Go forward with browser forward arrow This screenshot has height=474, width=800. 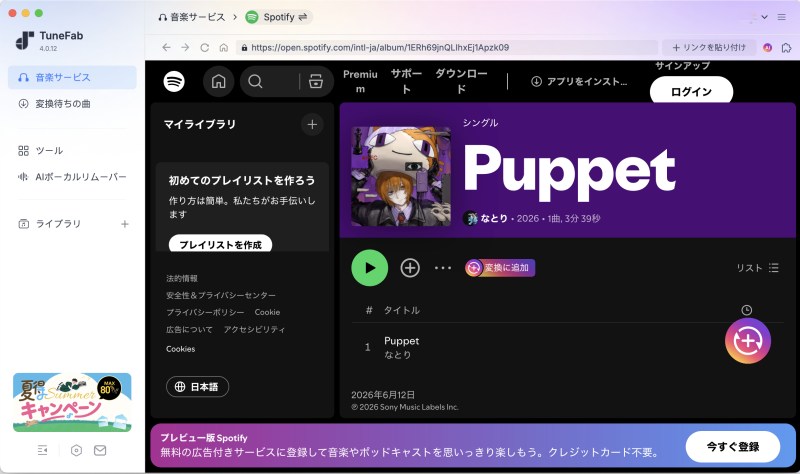(x=185, y=47)
